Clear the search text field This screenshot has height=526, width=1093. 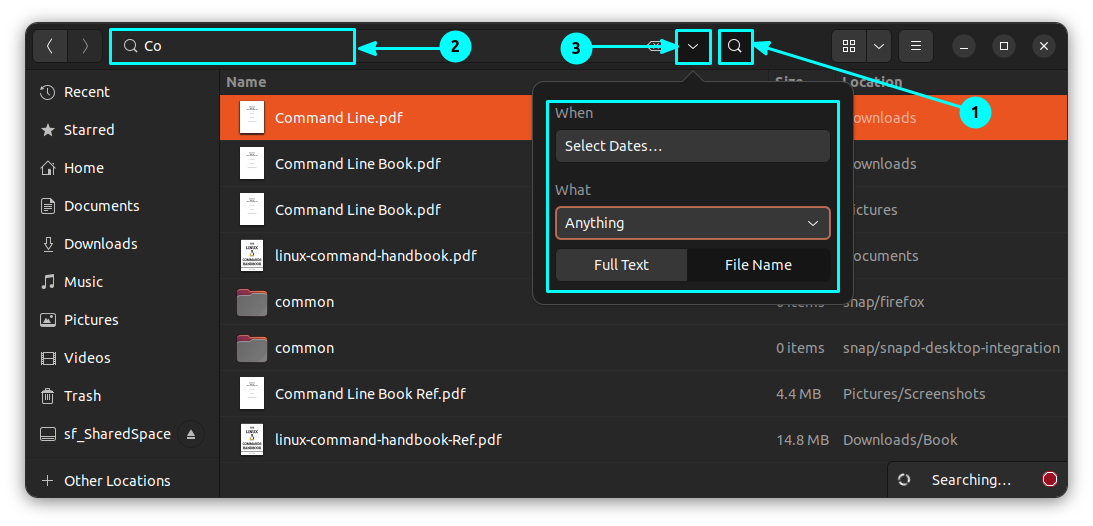pos(654,46)
